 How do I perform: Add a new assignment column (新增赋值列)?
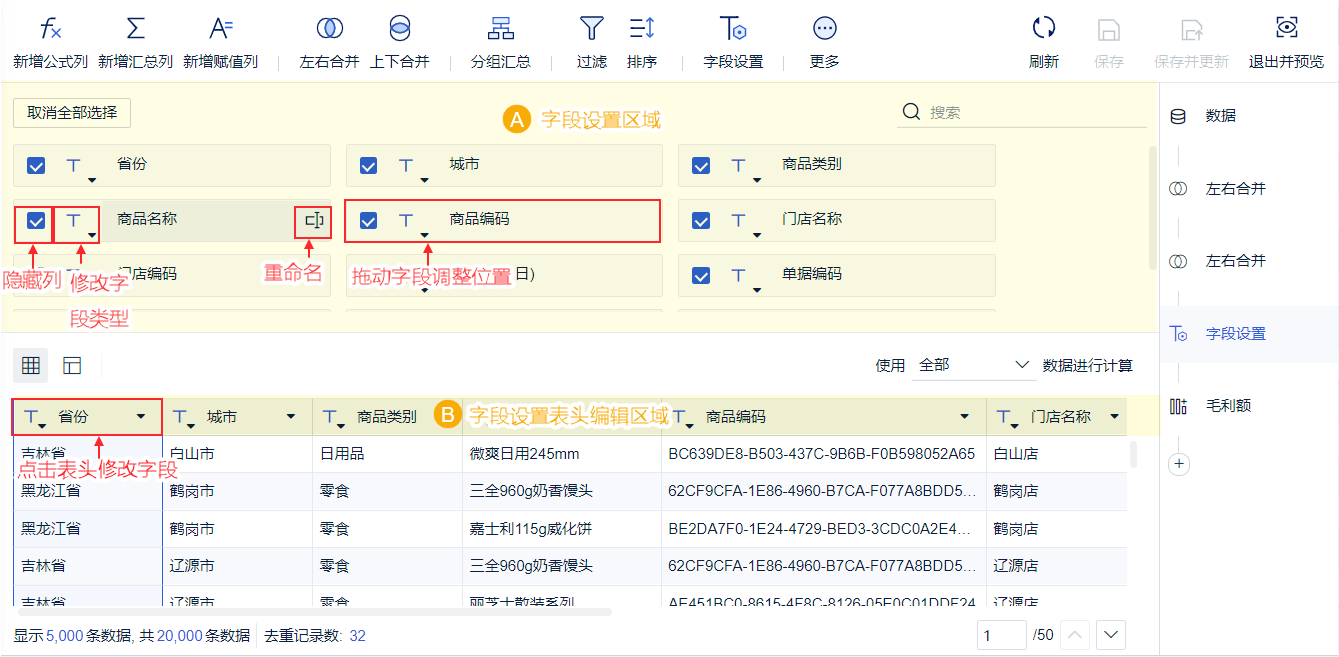click(220, 43)
